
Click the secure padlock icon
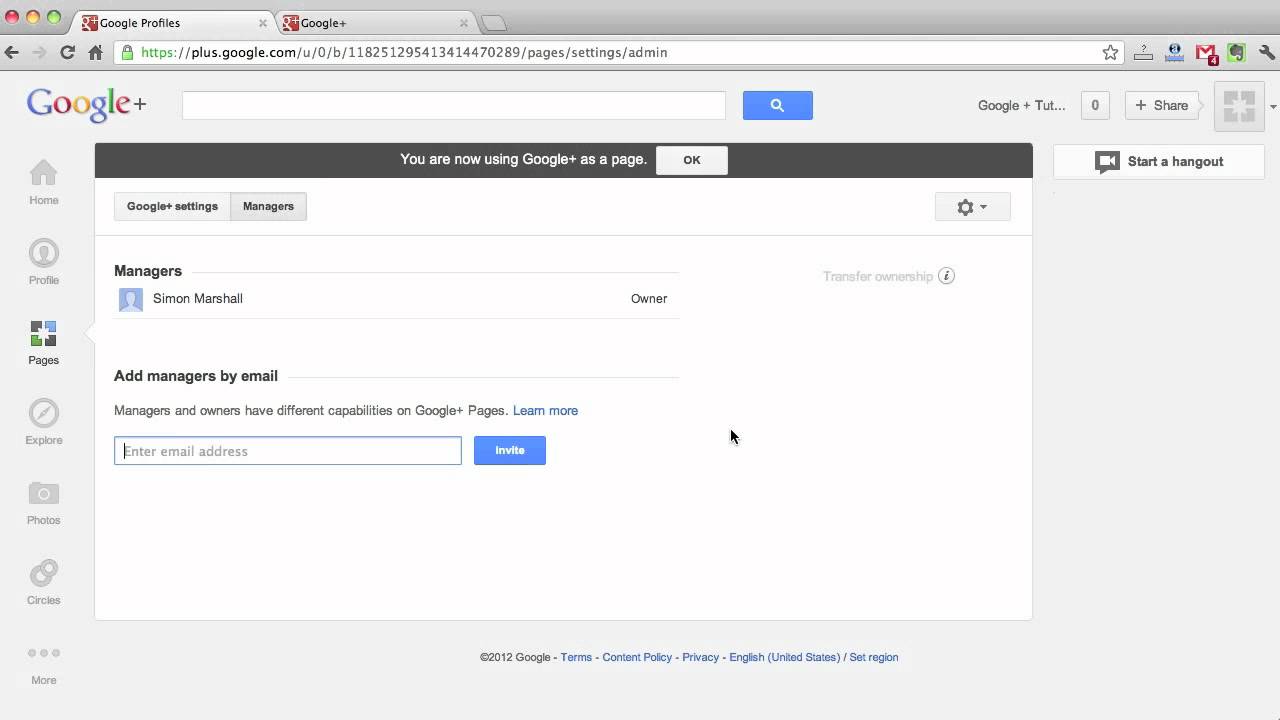click(x=127, y=52)
